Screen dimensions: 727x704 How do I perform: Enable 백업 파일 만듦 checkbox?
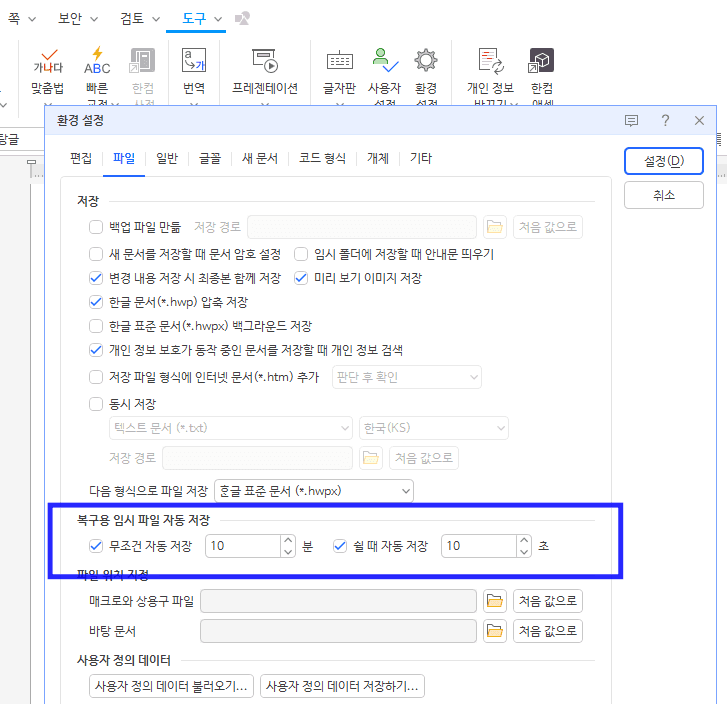pyautogui.click(x=96, y=227)
